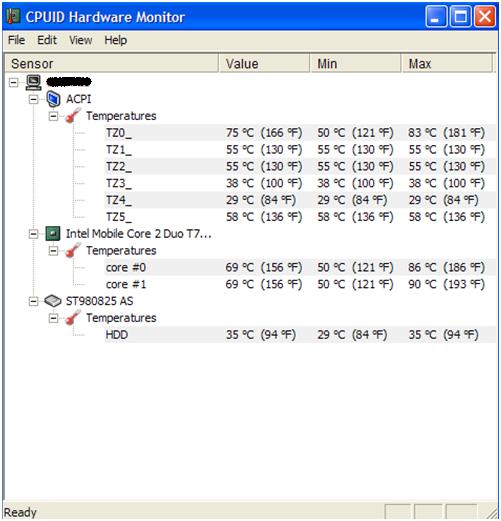Click the Value column header

click(x=264, y=63)
